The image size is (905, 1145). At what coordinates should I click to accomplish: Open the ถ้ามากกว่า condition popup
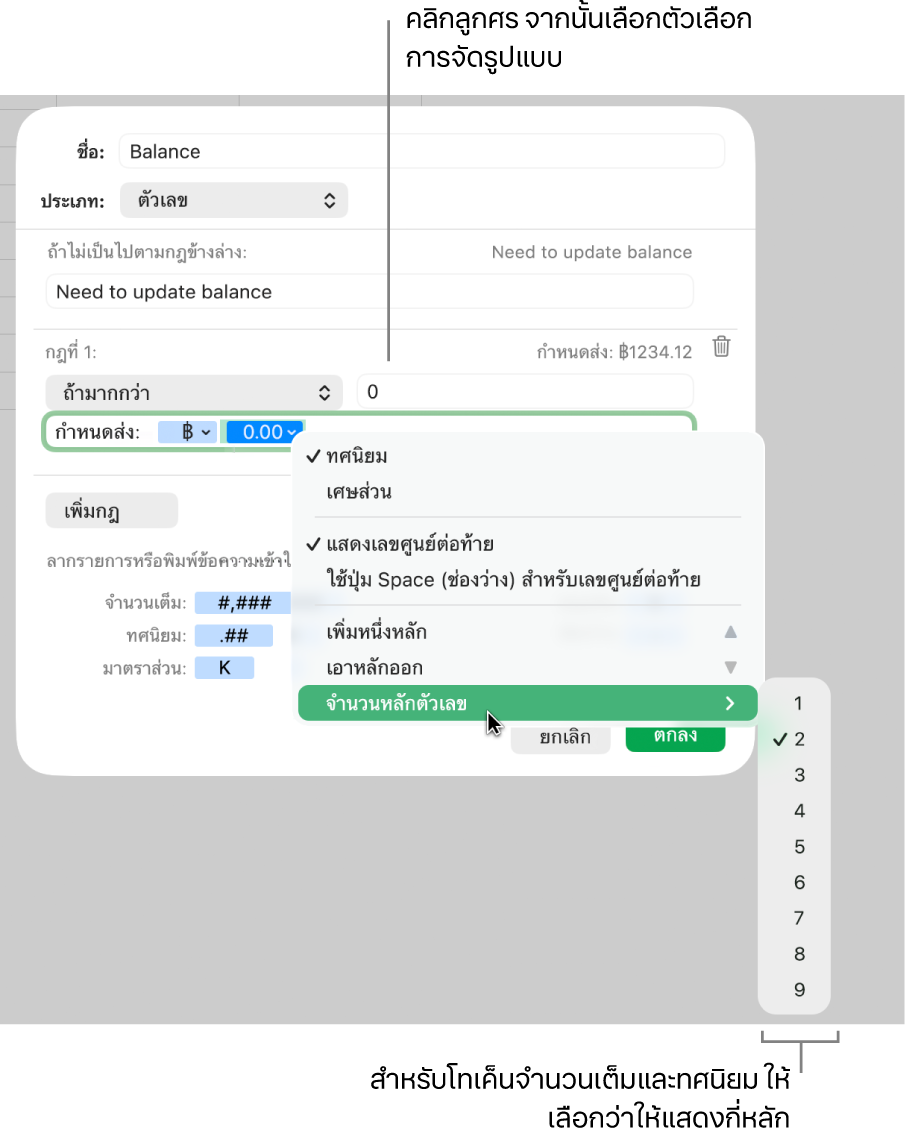click(x=194, y=393)
